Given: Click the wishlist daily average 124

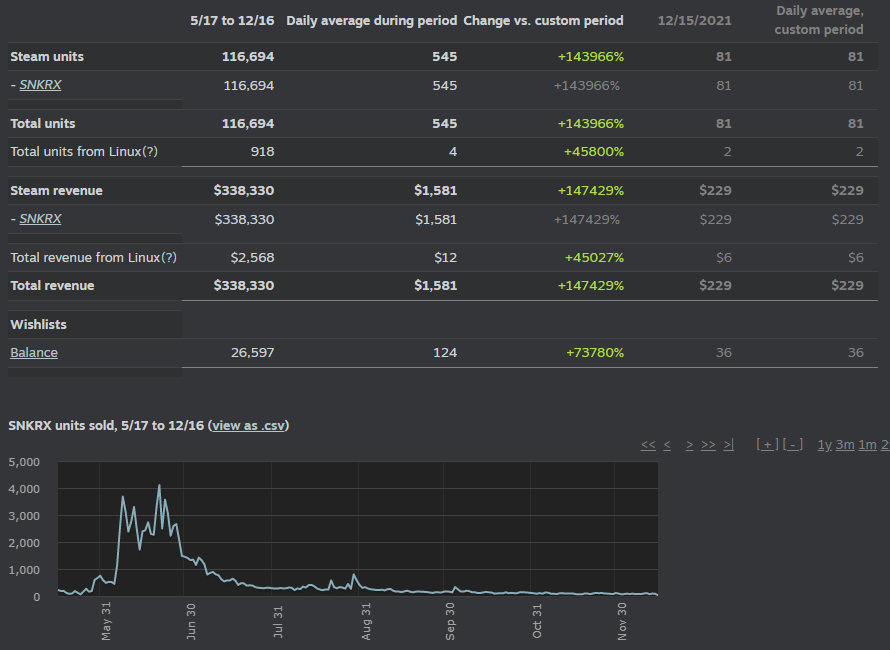Looking at the screenshot, I should click(x=445, y=353).
